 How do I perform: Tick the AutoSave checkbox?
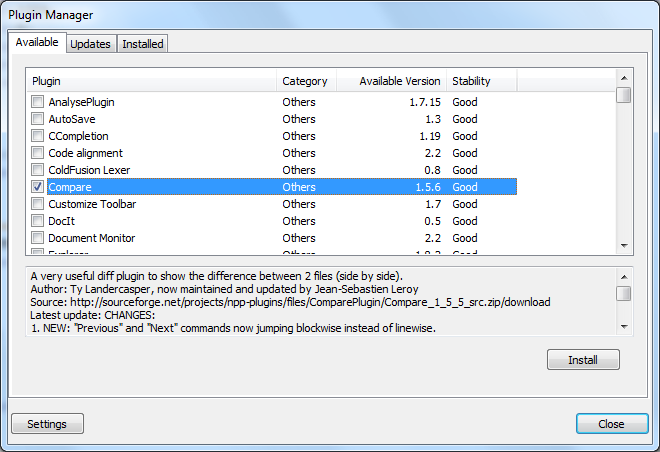(37, 118)
